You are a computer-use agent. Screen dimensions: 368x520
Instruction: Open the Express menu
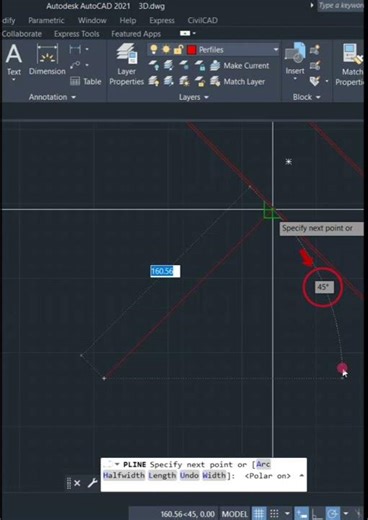coord(162,20)
